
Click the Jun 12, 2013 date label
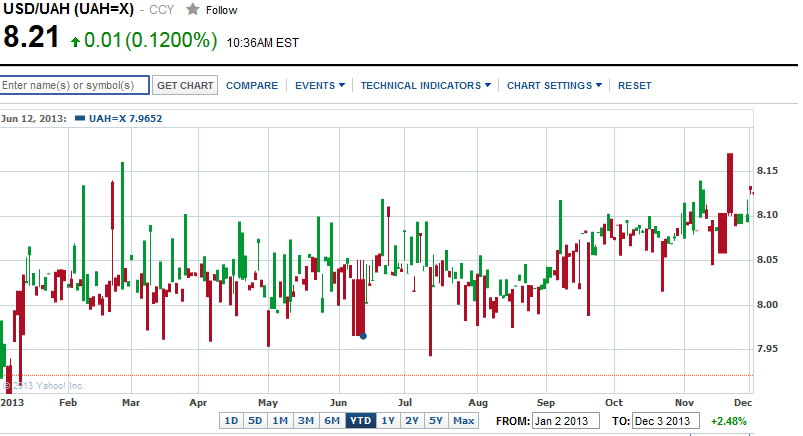(34, 118)
